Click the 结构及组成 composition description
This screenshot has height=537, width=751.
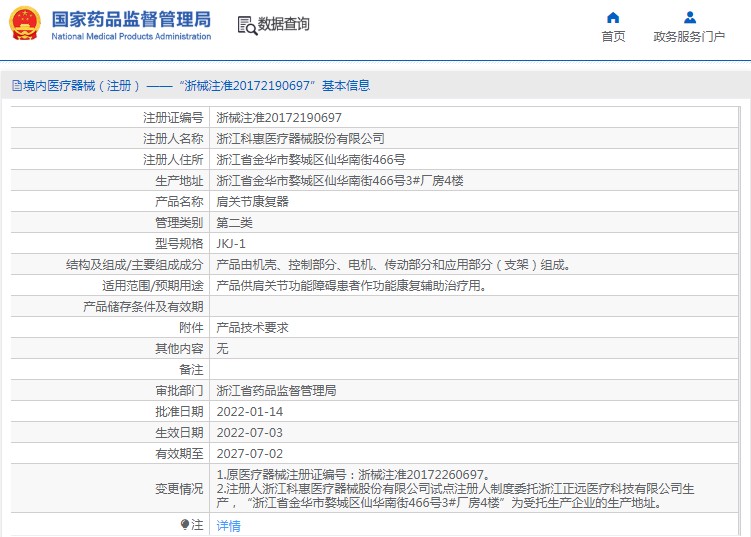pos(393,265)
